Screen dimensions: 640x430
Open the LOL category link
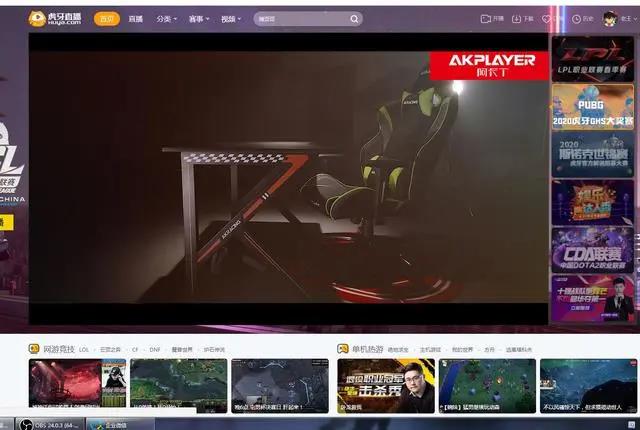(x=84, y=350)
